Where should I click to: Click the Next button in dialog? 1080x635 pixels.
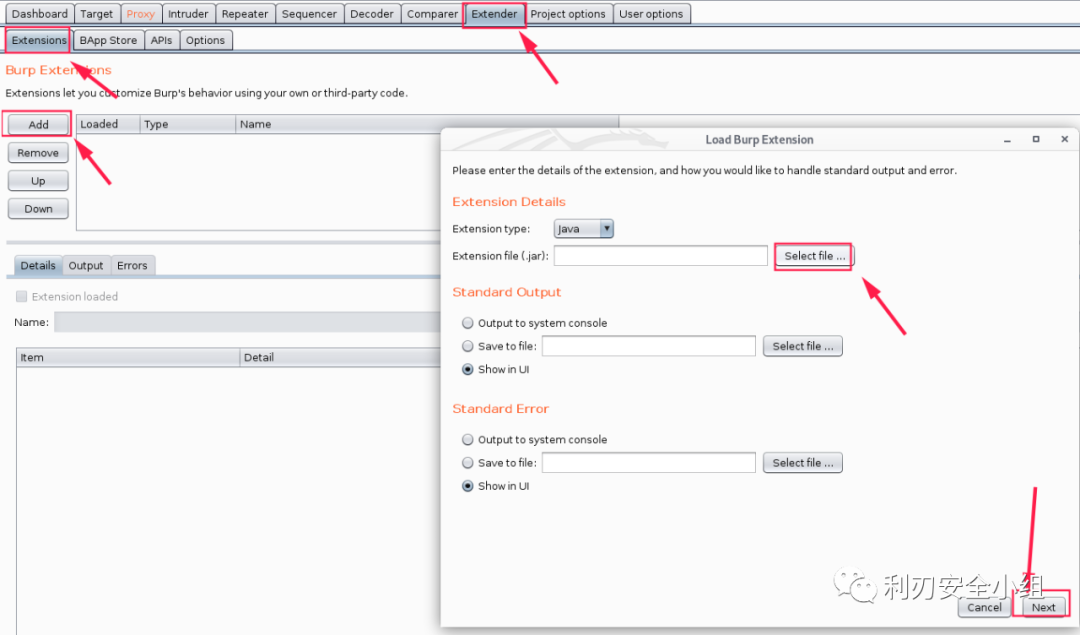pyautogui.click(x=1043, y=607)
